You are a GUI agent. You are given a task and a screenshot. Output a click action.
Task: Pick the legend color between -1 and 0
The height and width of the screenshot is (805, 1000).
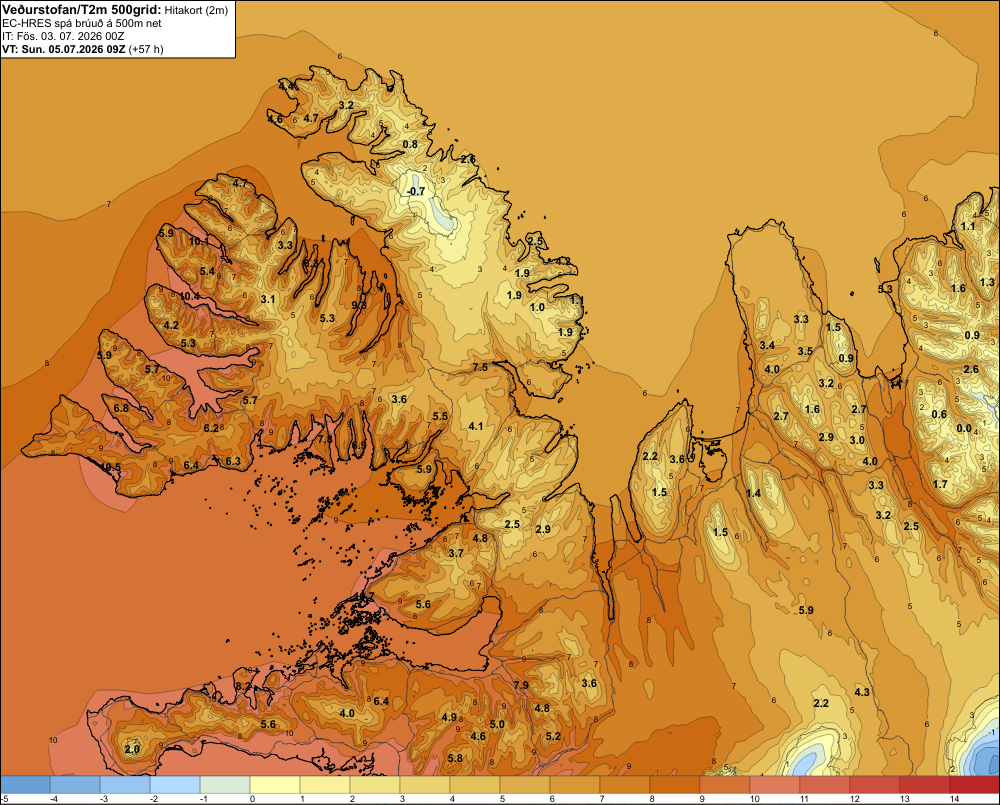click(x=224, y=784)
